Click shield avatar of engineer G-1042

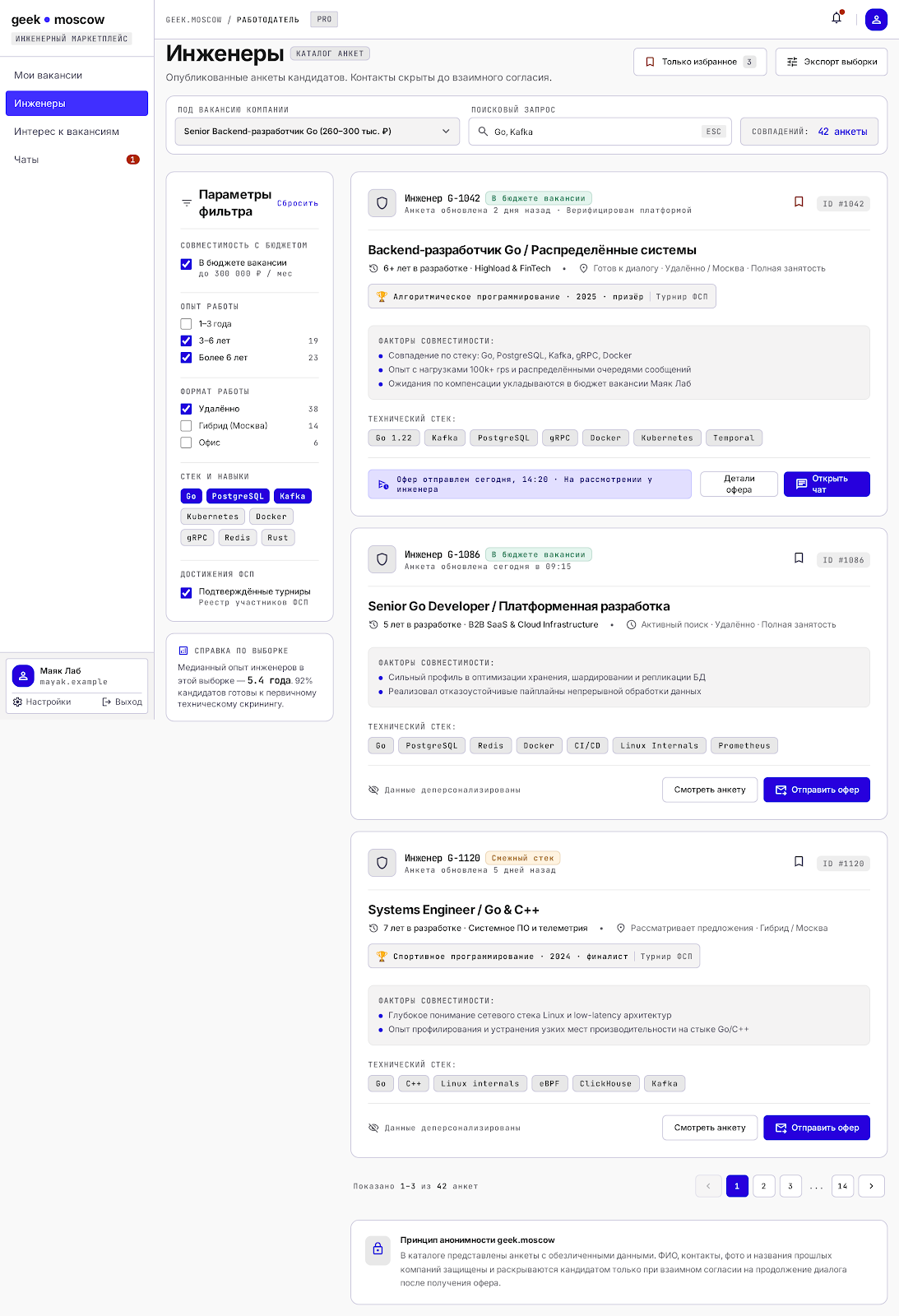coord(382,203)
